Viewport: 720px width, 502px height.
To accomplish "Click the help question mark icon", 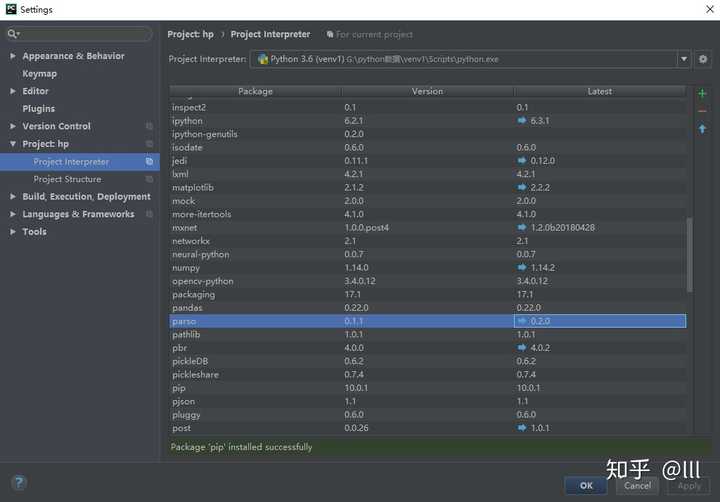I will [19, 482].
